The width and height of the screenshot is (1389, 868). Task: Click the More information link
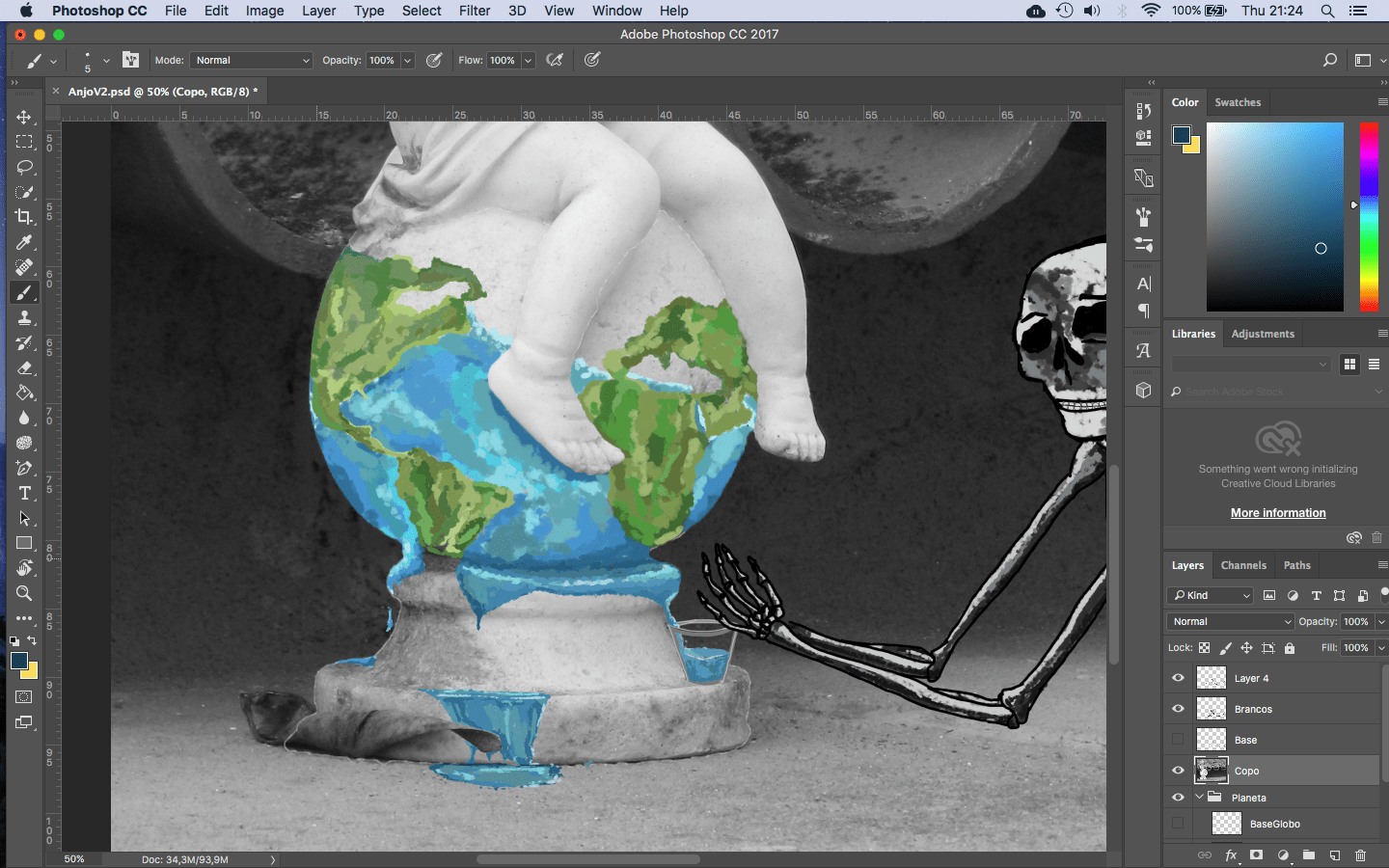[1278, 513]
